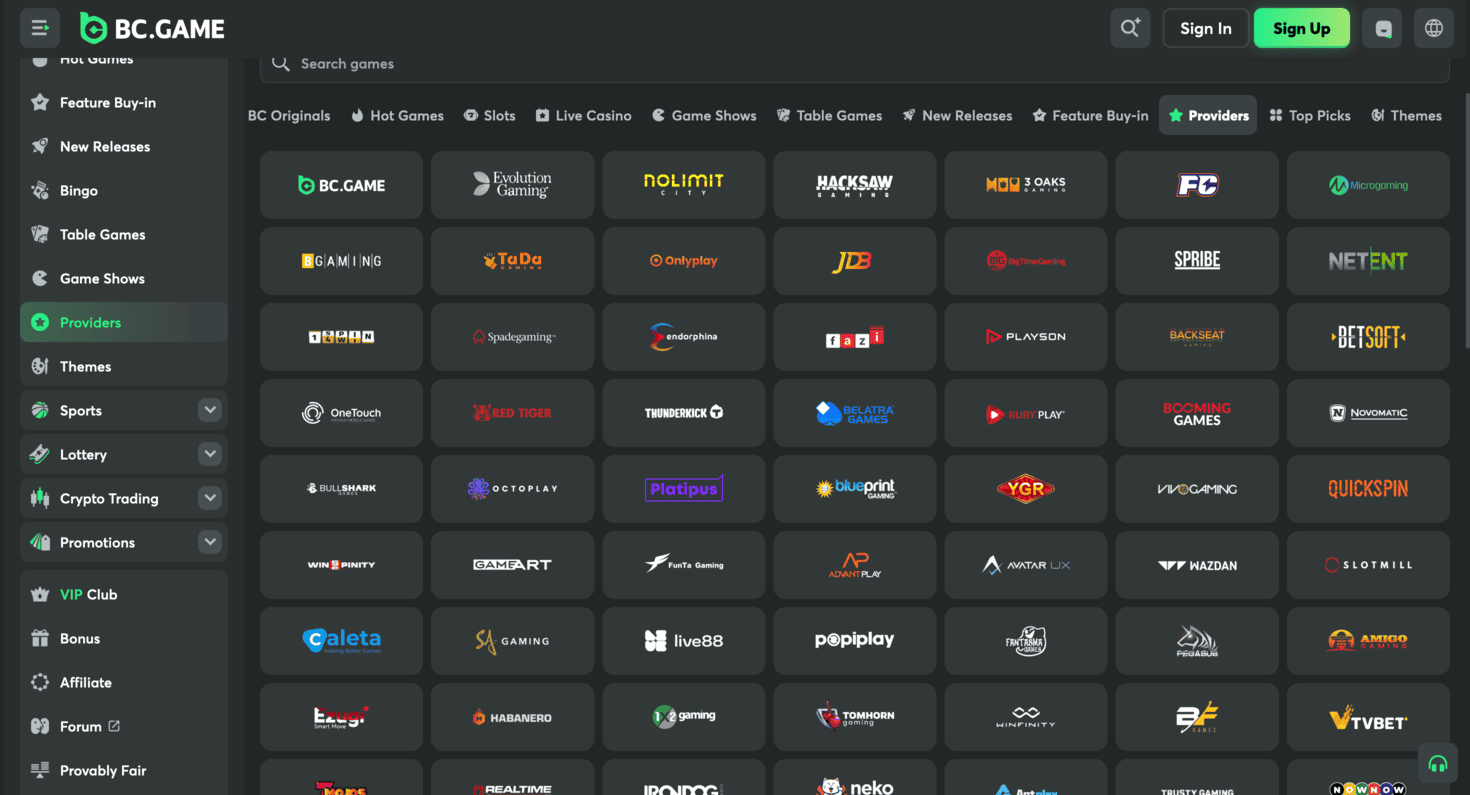Switch to the Live Casino tab
This screenshot has height=795, width=1470.
(583, 115)
